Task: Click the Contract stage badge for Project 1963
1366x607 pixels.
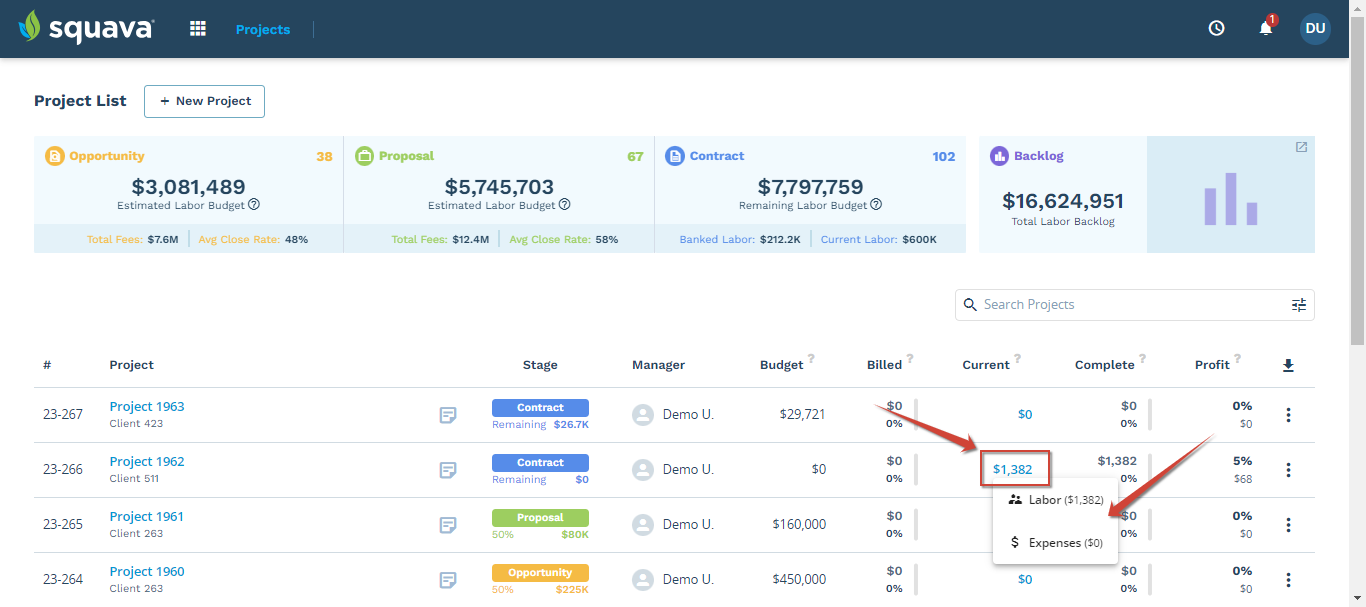Action: [x=540, y=408]
